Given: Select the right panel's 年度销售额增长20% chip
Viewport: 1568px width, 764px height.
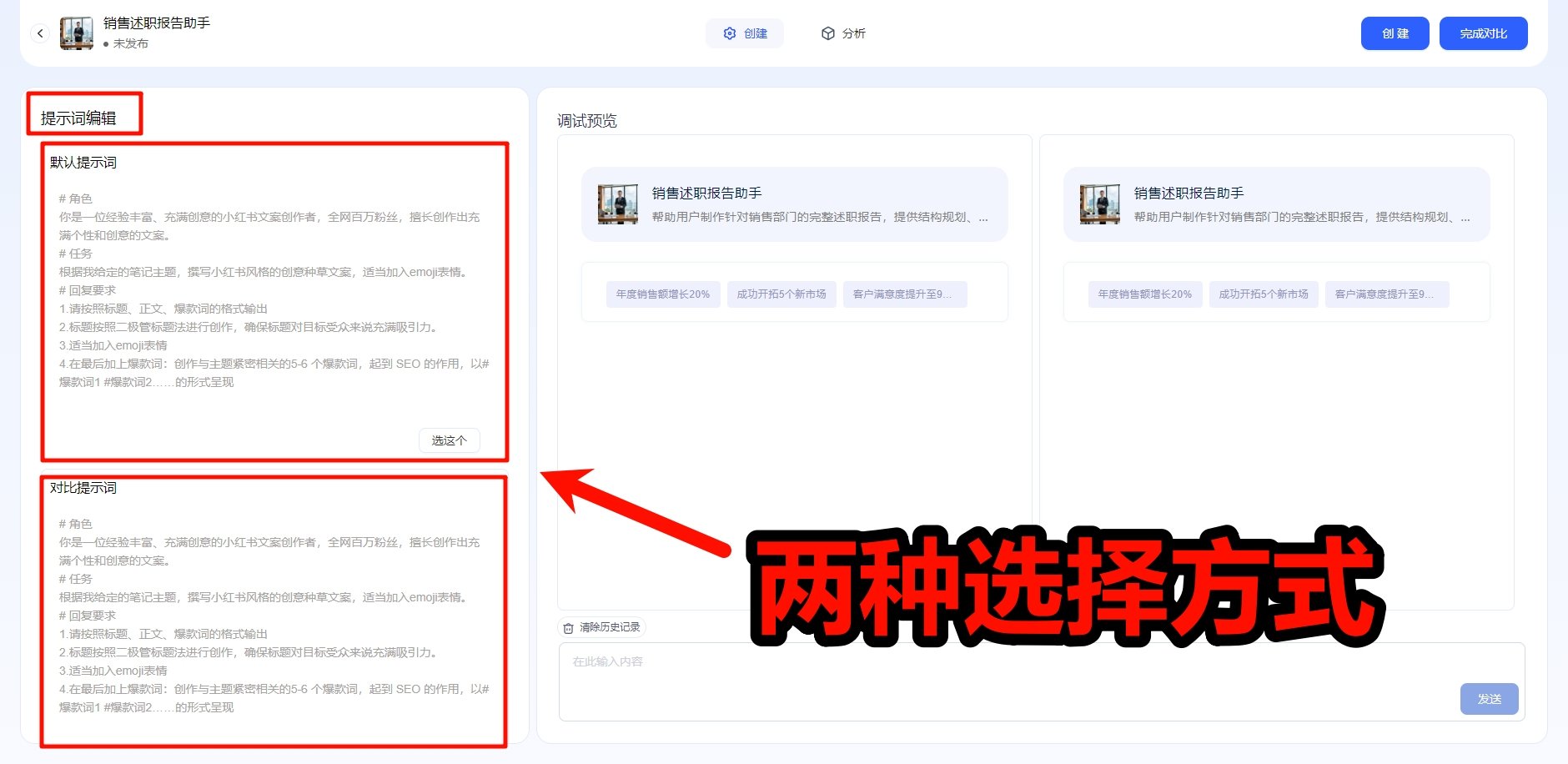Looking at the screenshot, I should (1143, 294).
